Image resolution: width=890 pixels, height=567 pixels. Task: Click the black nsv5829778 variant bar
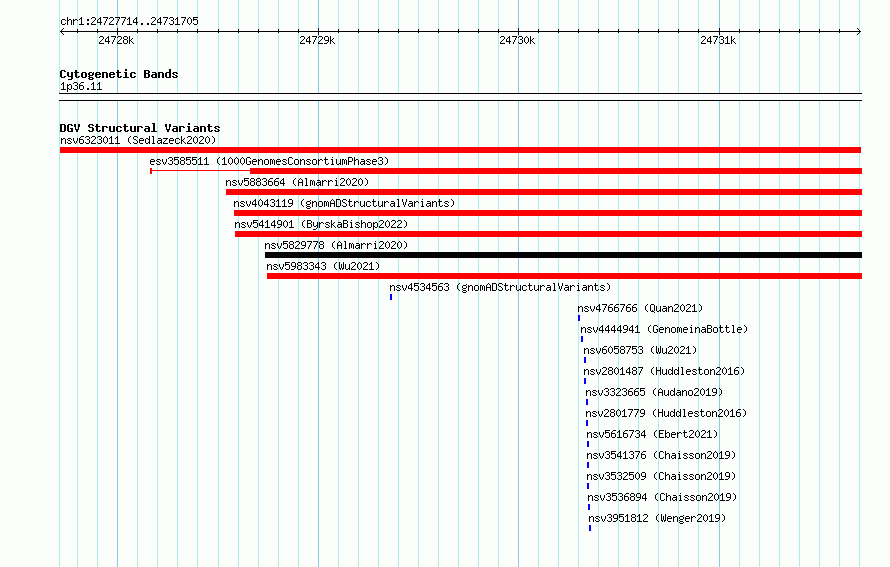tap(563, 255)
